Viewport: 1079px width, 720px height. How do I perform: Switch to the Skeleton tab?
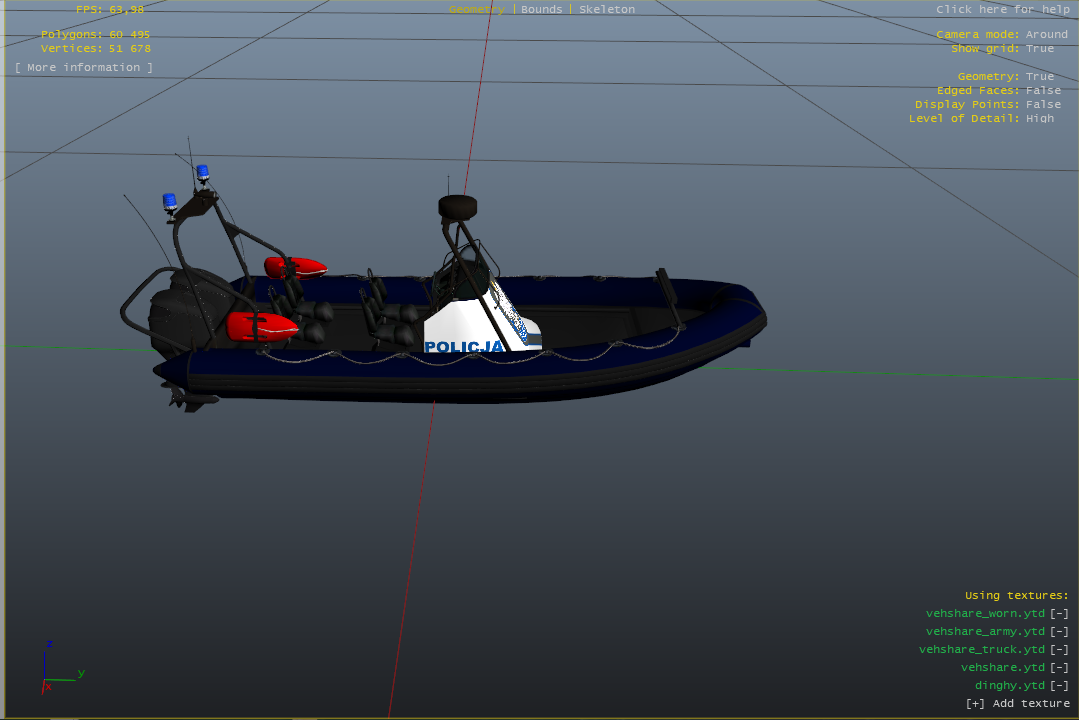coord(607,10)
